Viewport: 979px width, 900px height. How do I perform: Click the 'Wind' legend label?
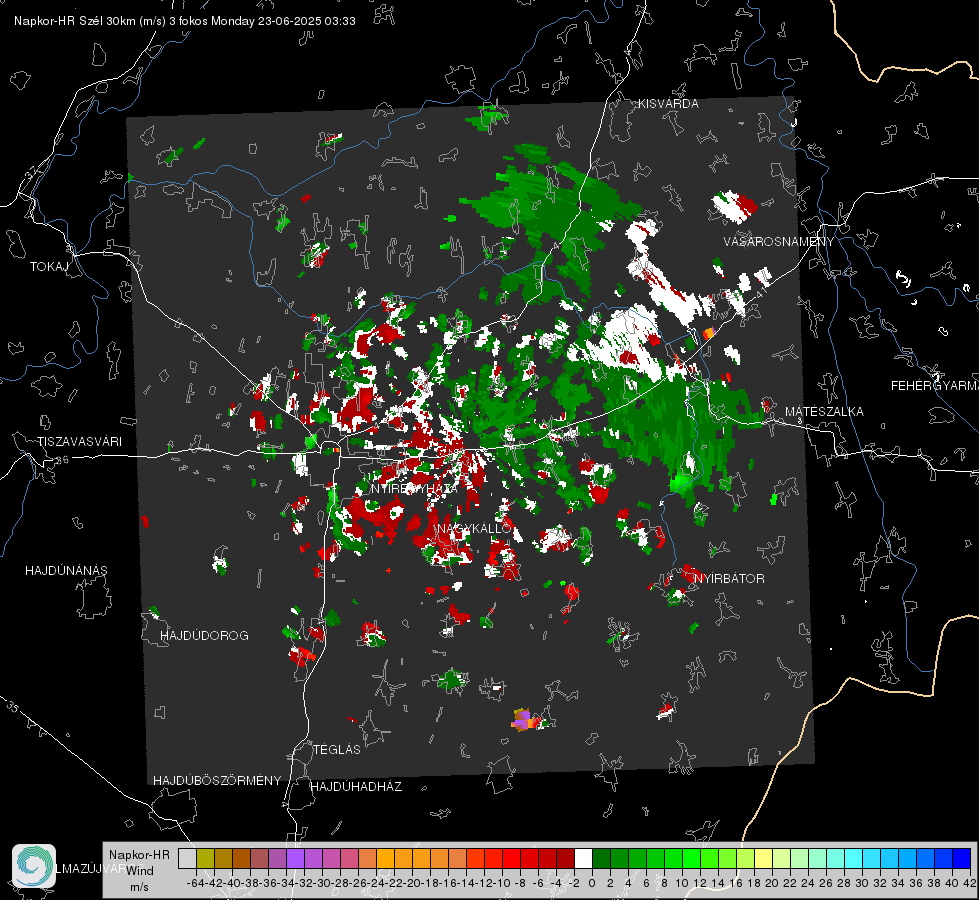pos(140,871)
